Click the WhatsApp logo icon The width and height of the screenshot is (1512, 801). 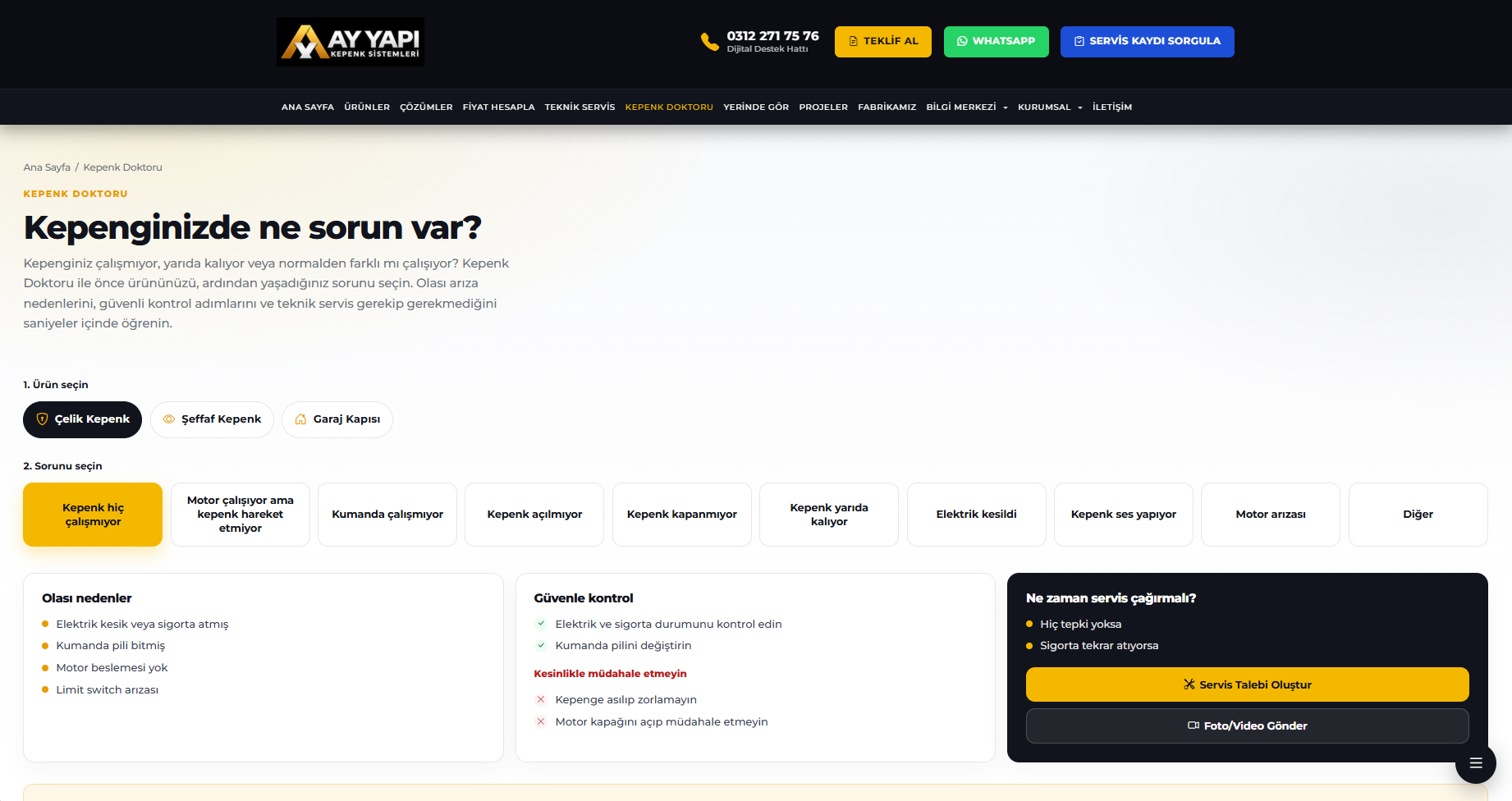pos(962,41)
